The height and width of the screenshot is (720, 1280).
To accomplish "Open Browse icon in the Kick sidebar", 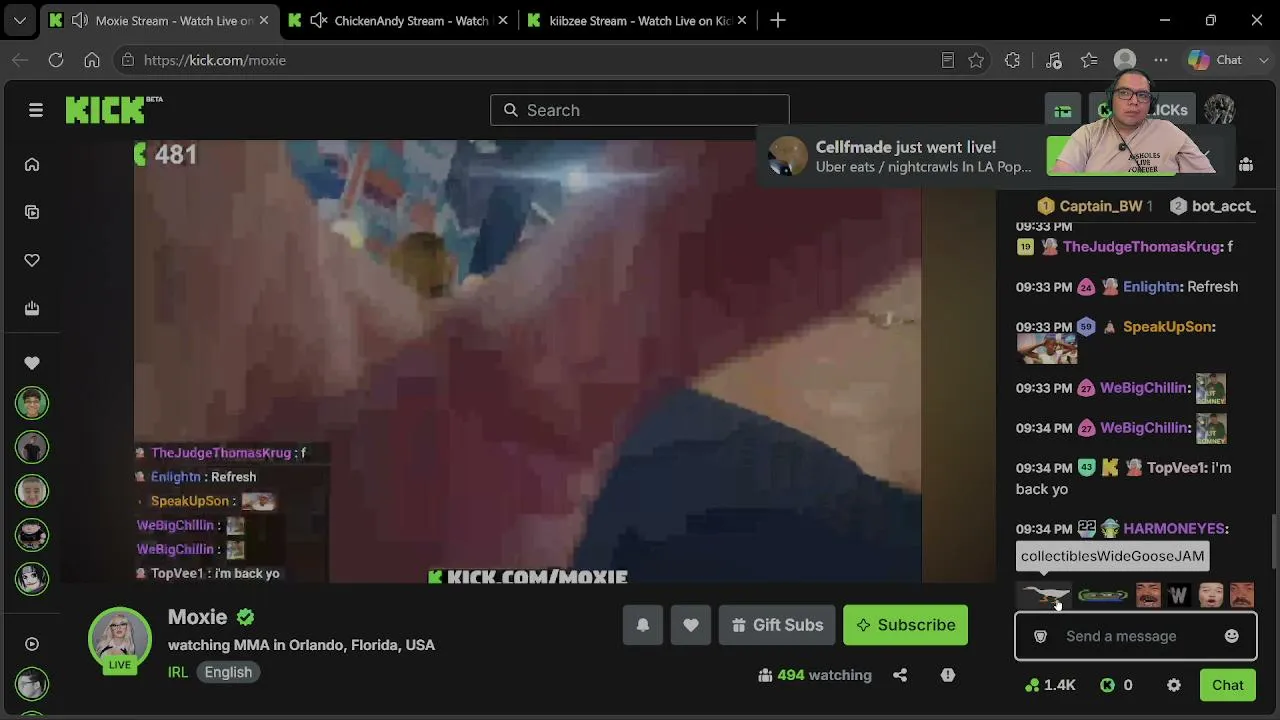I will point(32,212).
